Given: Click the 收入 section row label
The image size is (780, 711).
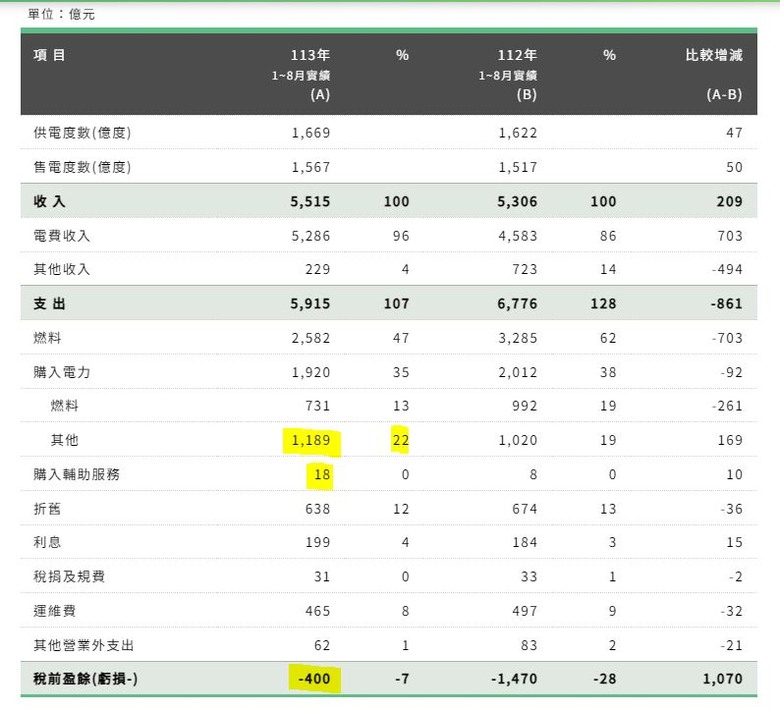Looking at the screenshot, I should coord(49,202).
